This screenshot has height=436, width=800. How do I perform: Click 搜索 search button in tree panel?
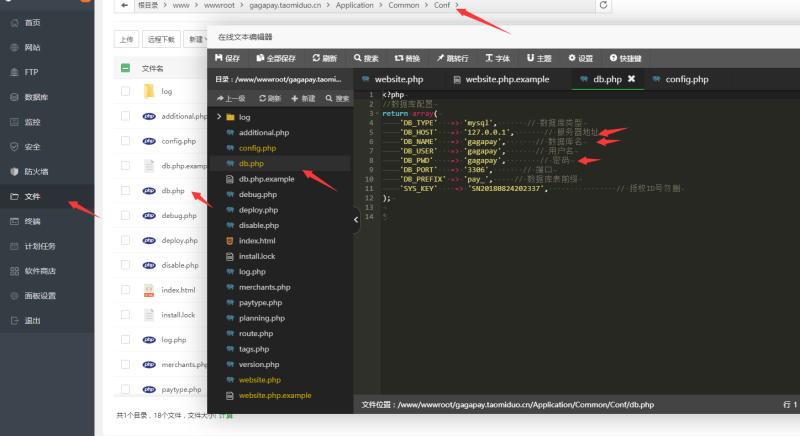coord(337,98)
